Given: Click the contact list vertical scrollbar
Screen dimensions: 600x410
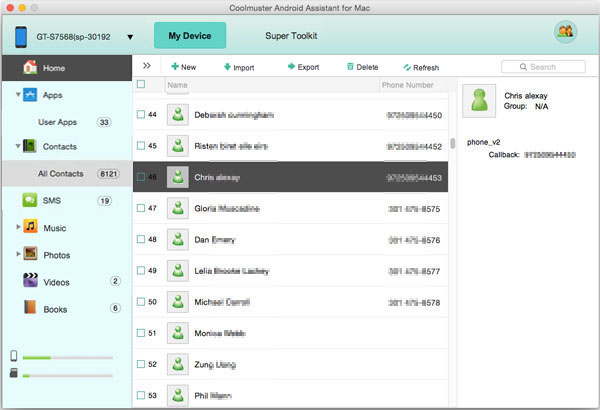Looking at the screenshot, I should pyautogui.click(x=453, y=143).
